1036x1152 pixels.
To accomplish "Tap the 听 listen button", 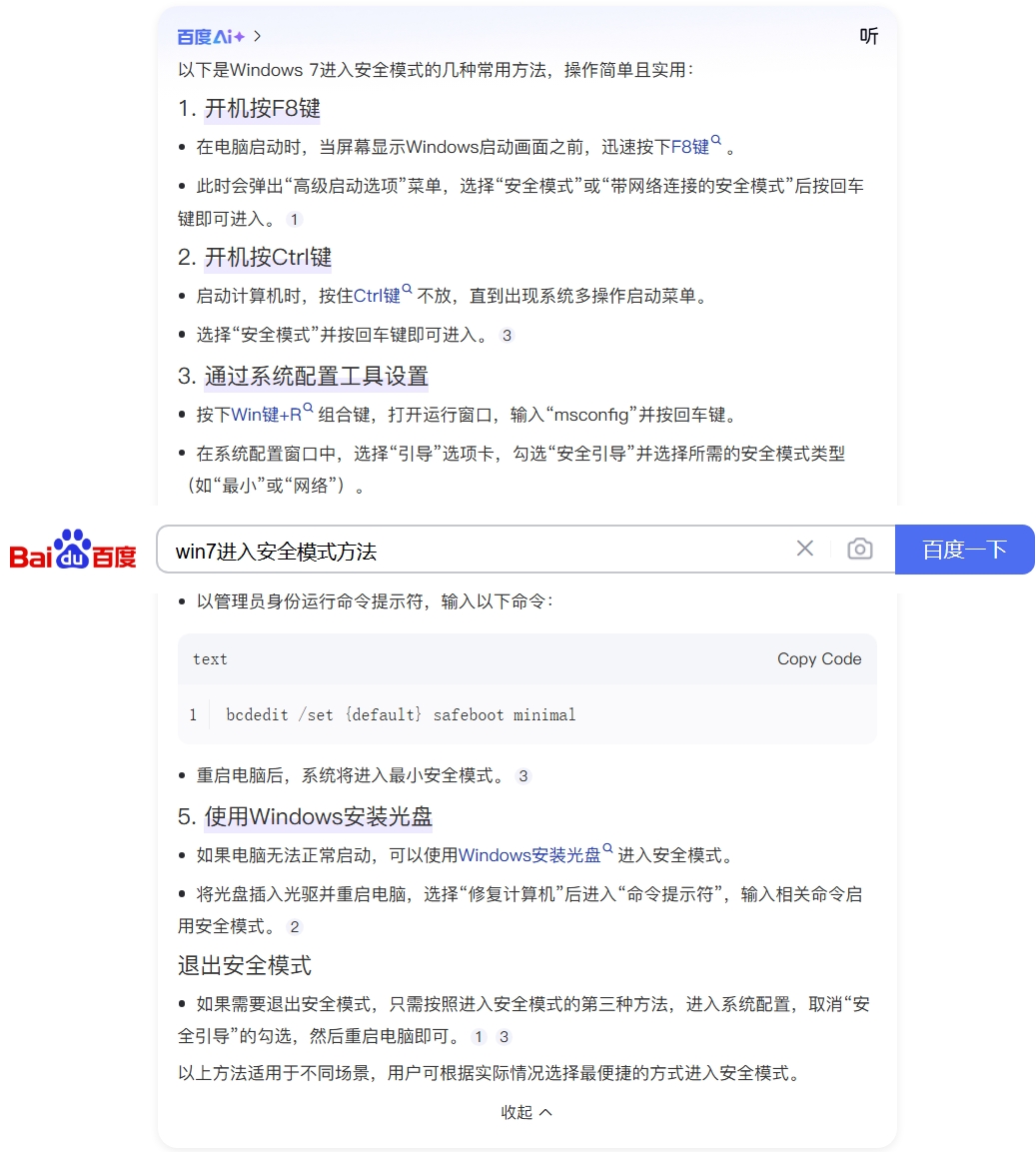I will 868,36.
